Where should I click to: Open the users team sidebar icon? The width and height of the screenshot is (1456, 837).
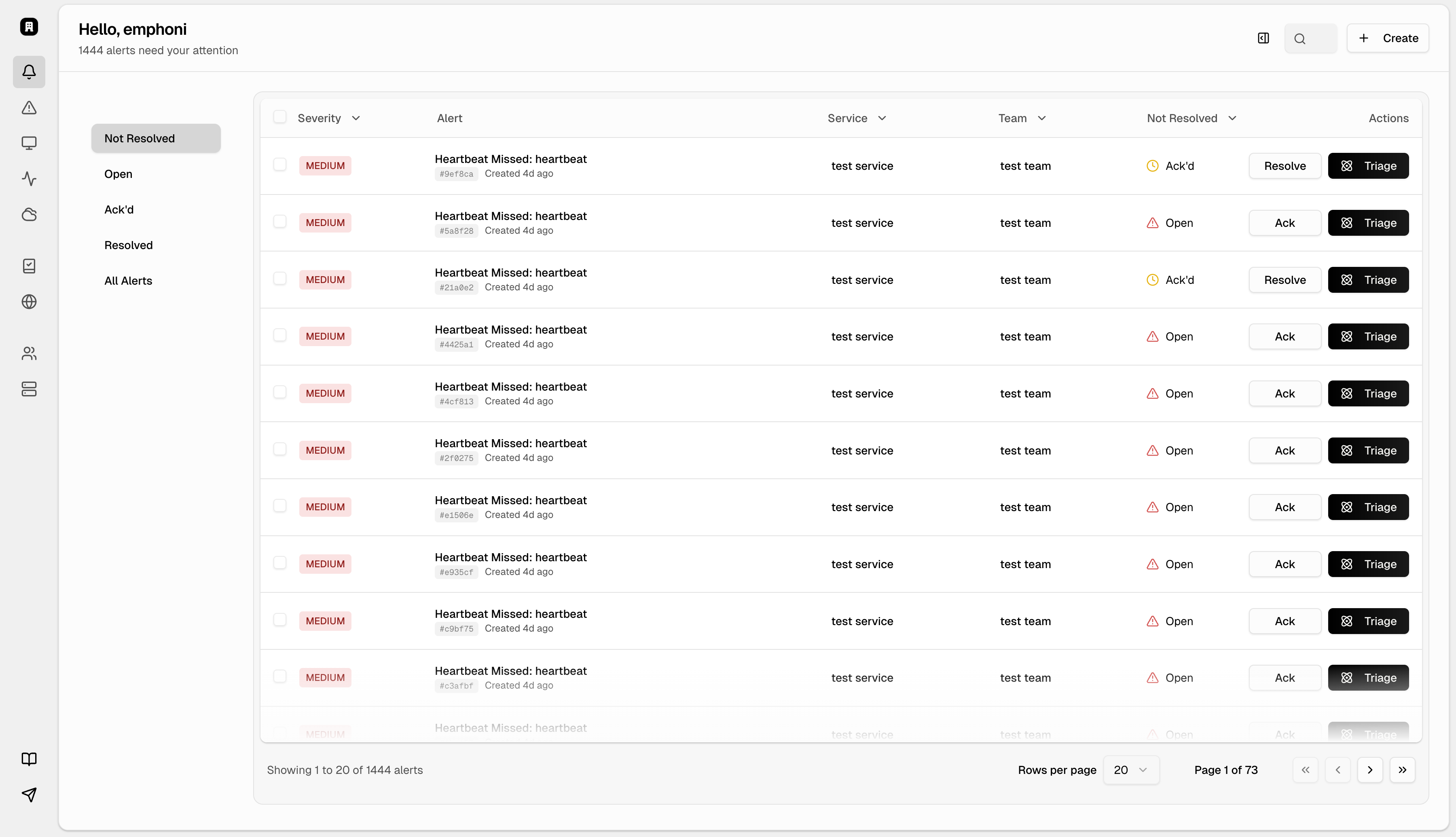(29, 353)
